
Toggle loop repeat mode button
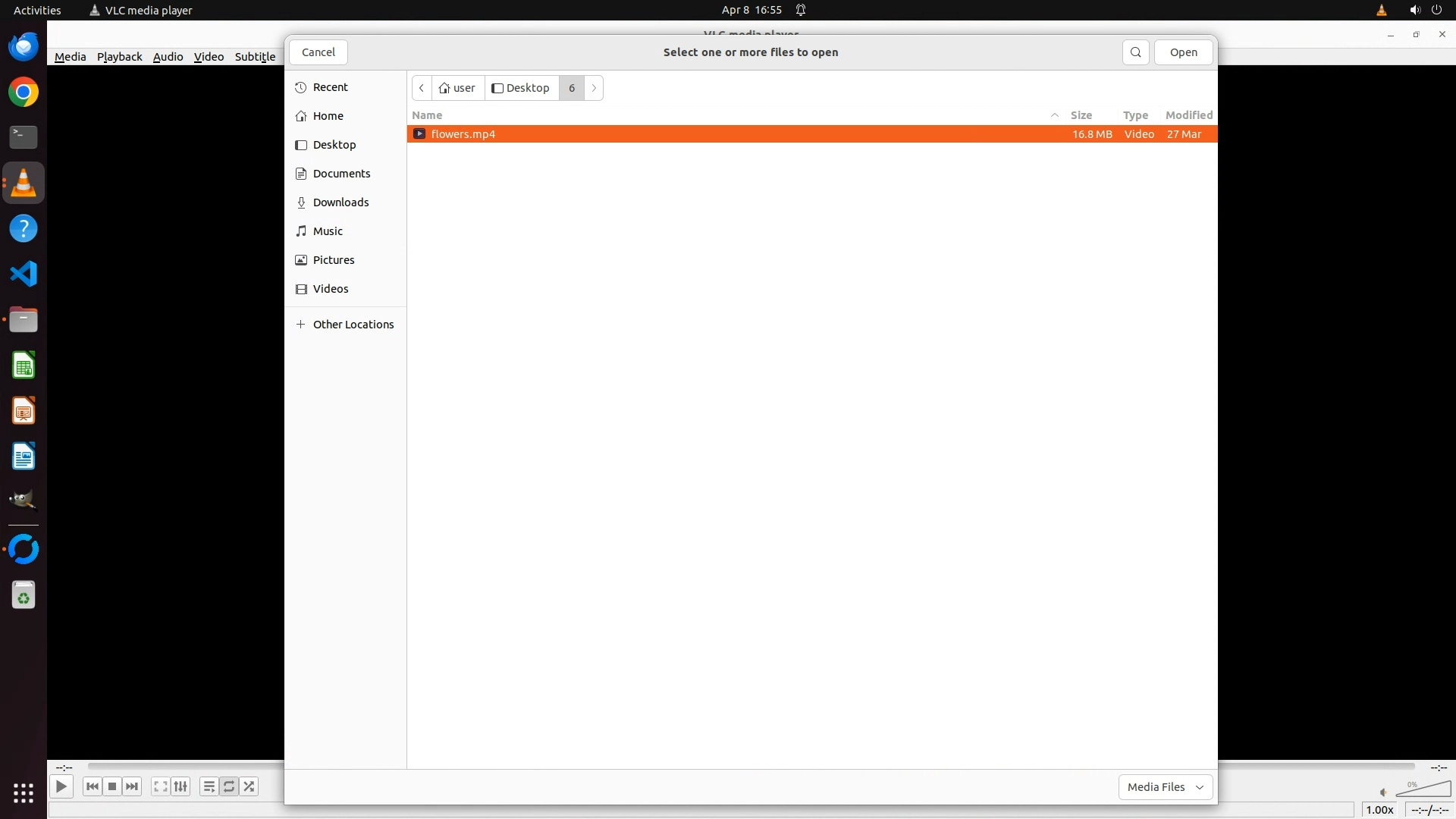point(229,787)
